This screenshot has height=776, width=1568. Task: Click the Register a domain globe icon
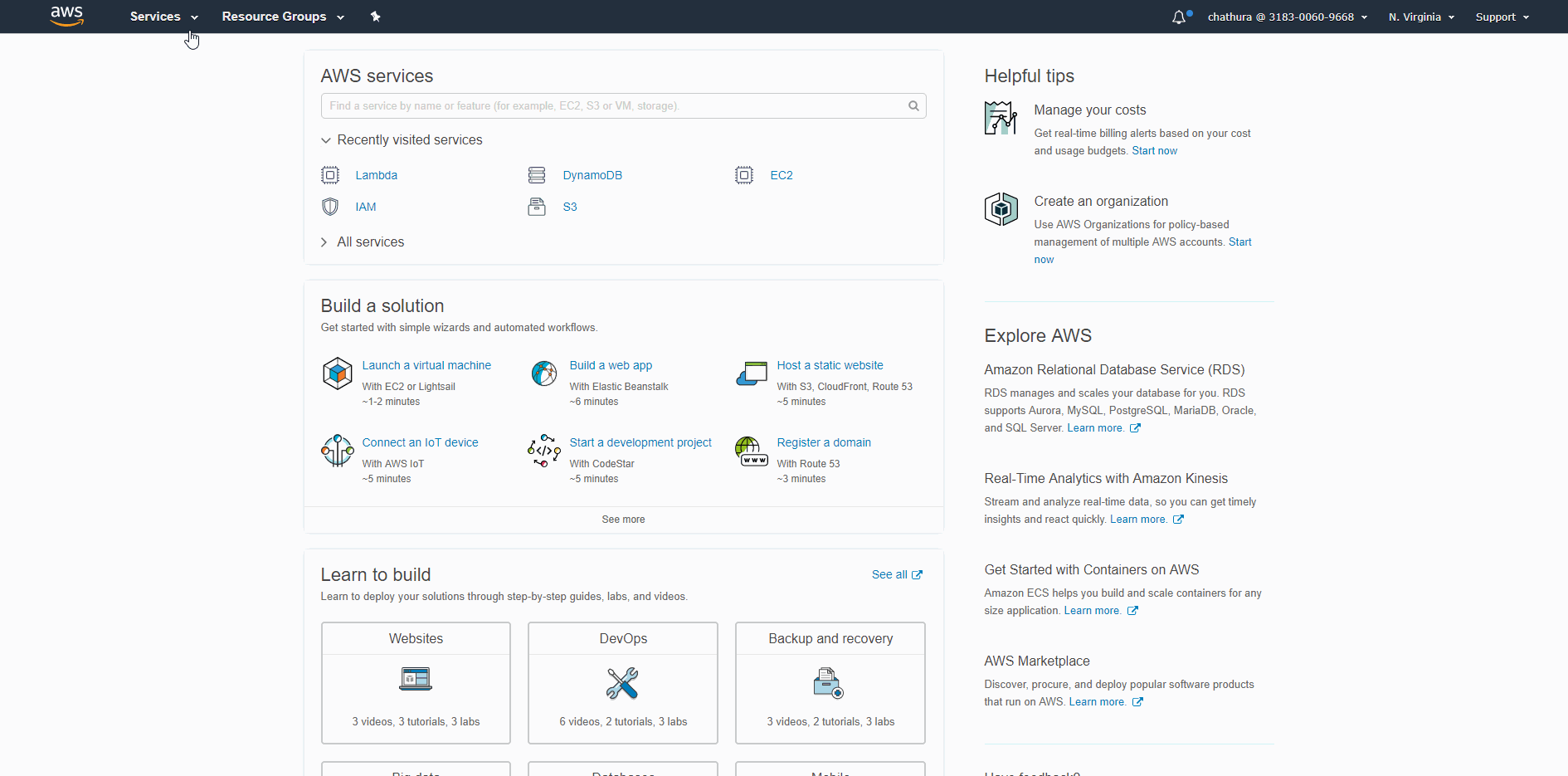point(752,451)
